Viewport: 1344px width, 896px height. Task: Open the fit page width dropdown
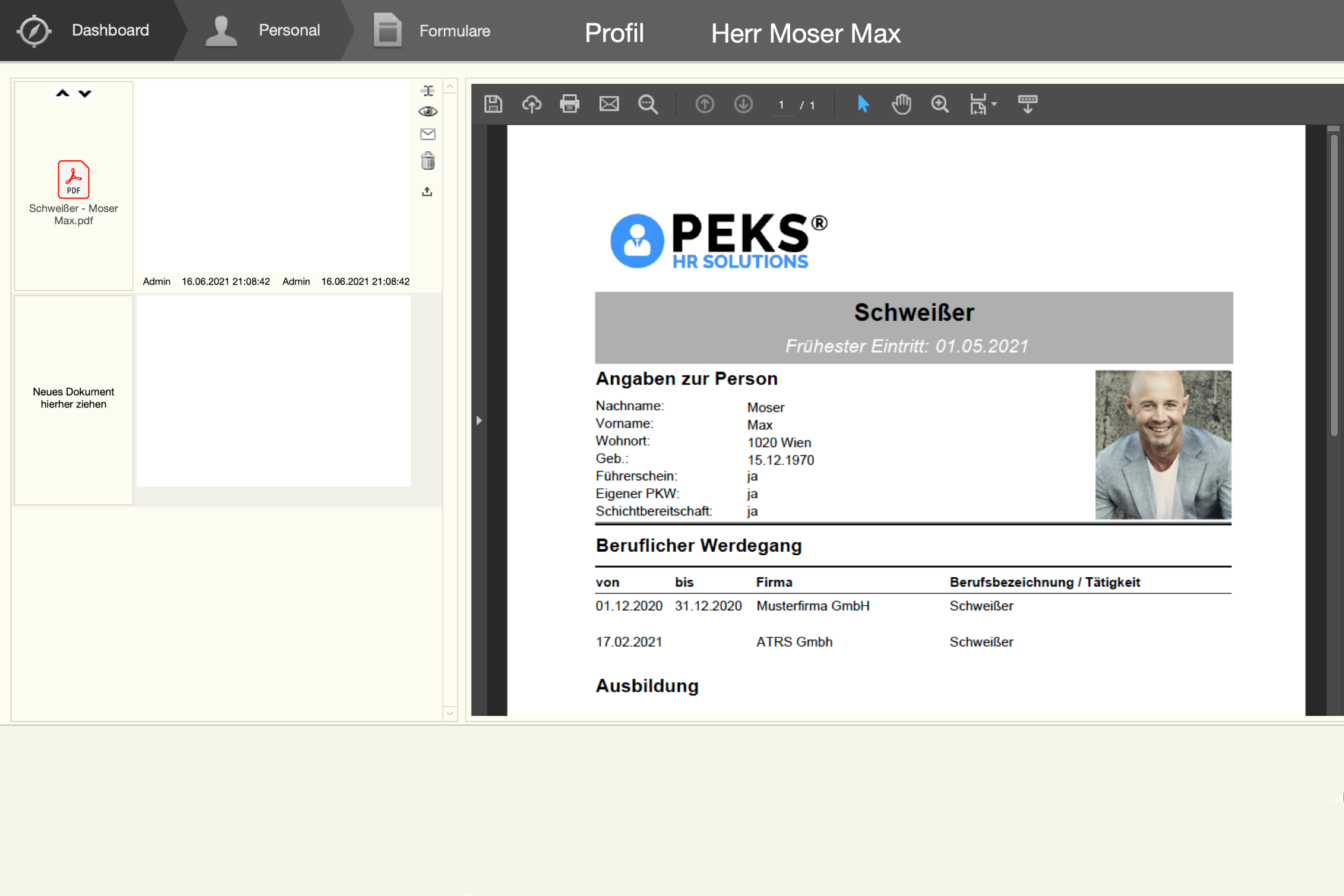coord(983,104)
